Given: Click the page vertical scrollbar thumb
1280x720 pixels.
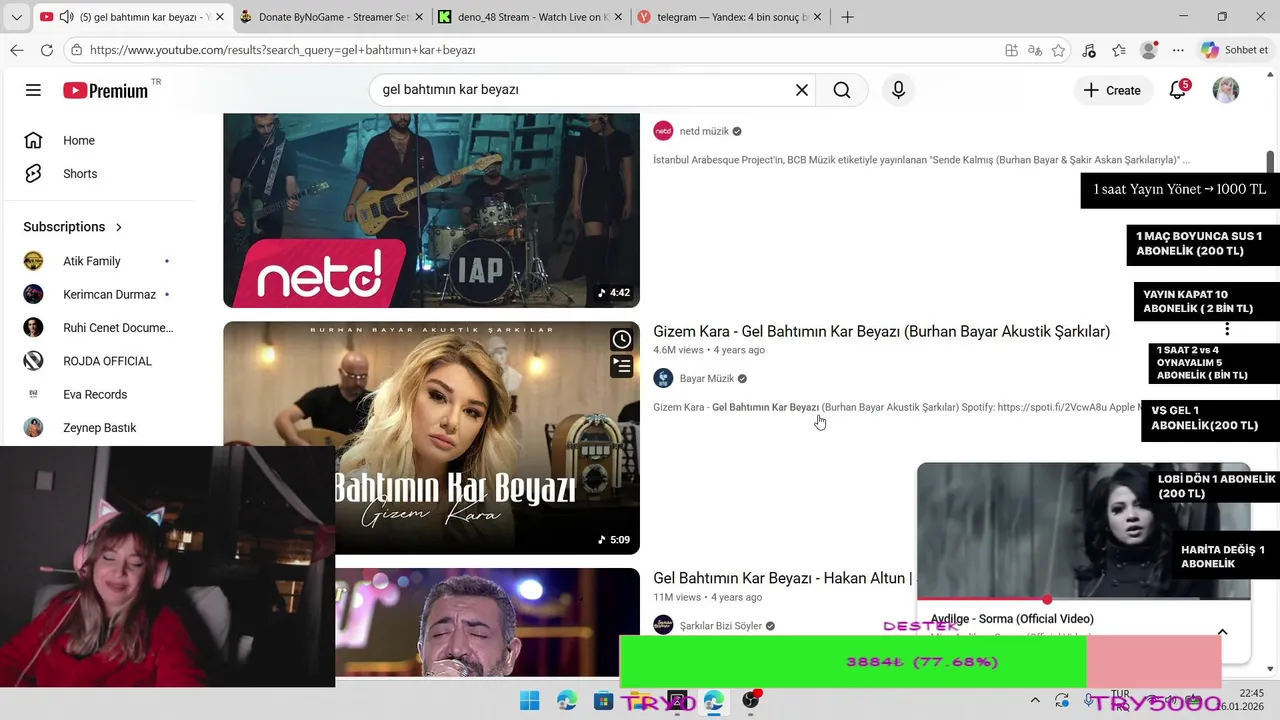Looking at the screenshot, I should click(x=1271, y=160).
